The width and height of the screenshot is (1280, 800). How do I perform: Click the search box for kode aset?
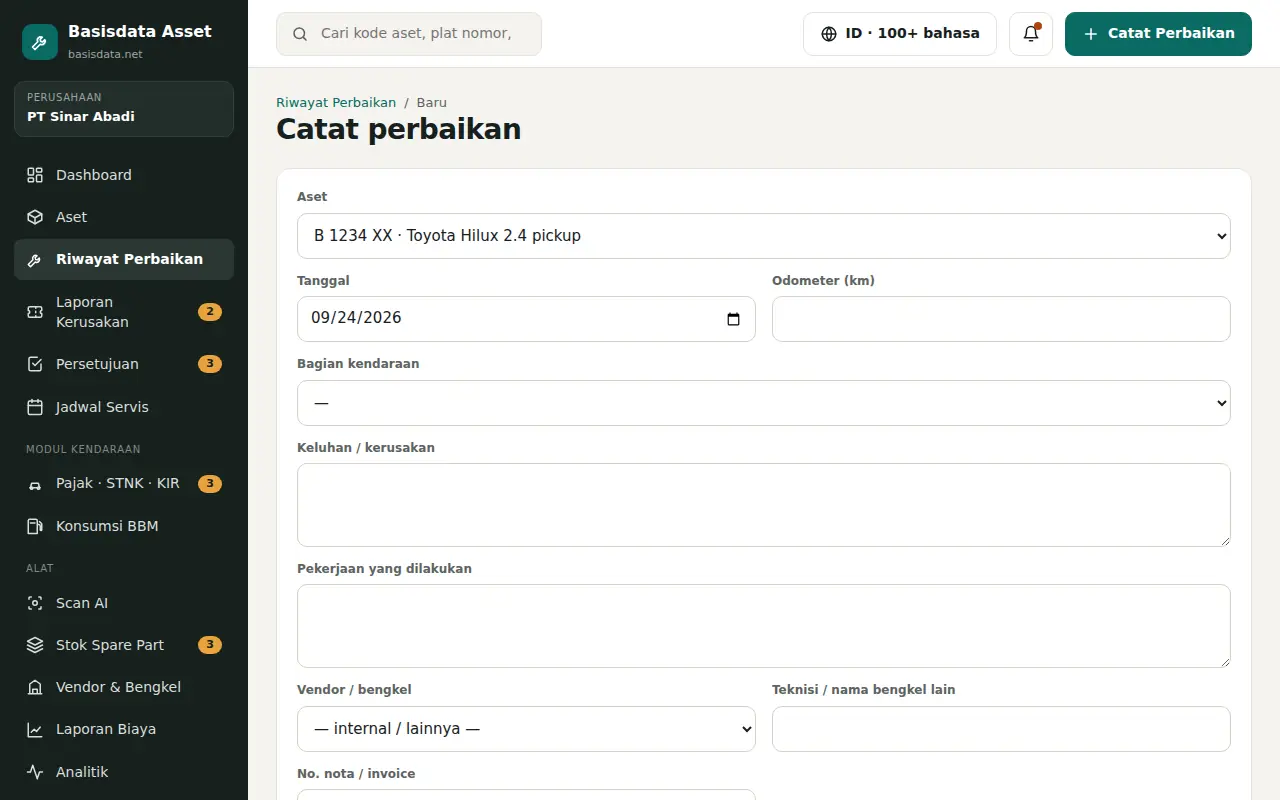[409, 34]
